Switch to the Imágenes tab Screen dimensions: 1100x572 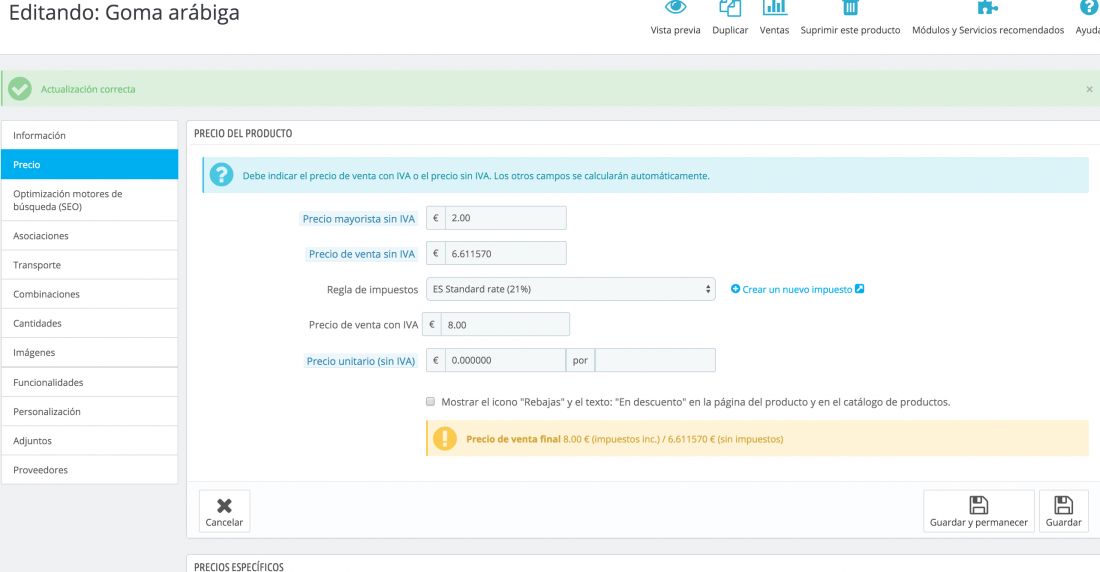click(90, 352)
